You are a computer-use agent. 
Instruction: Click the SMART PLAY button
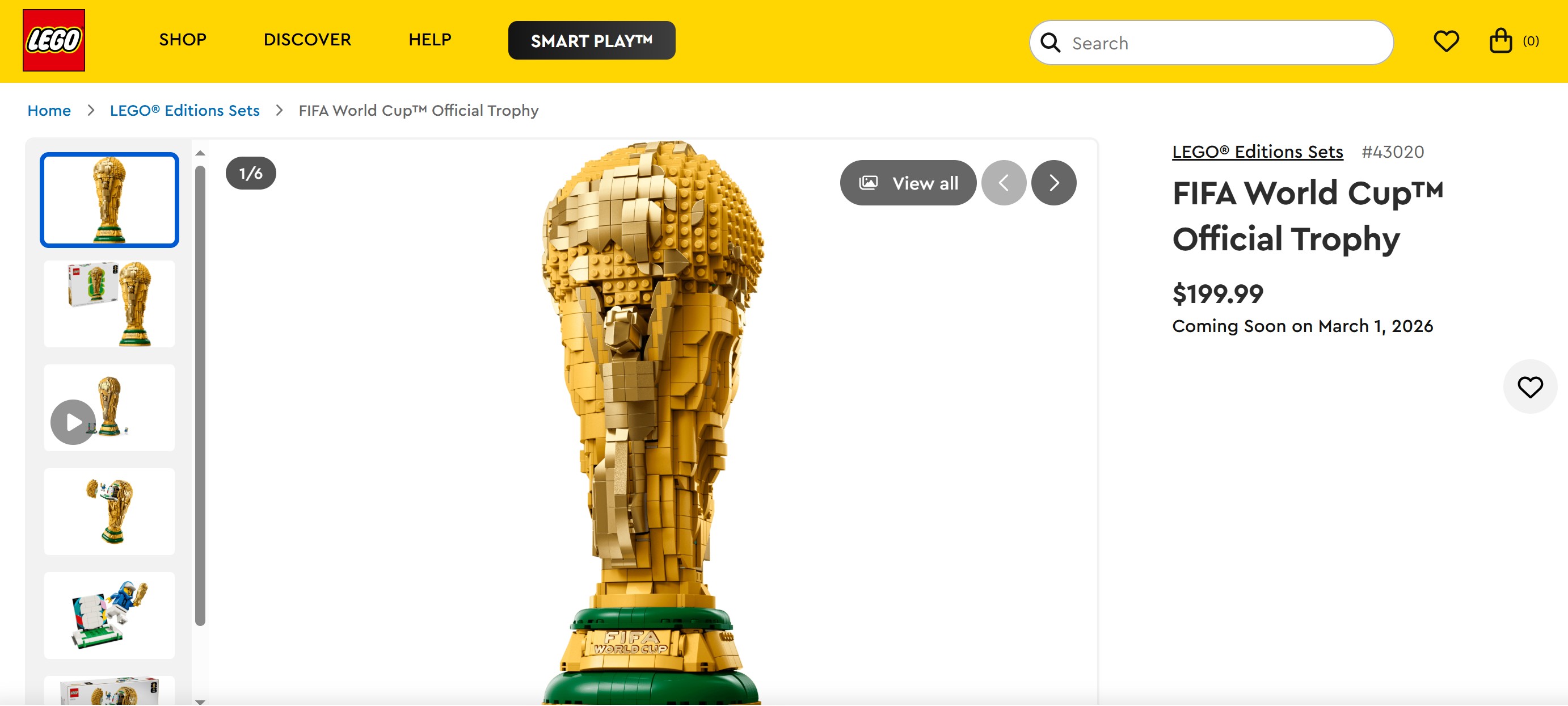click(x=592, y=40)
